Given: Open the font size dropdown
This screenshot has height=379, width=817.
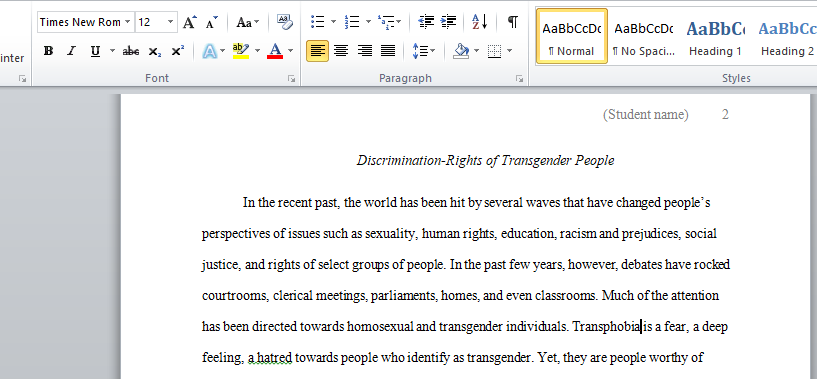Looking at the screenshot, I should tap(170, 22).
